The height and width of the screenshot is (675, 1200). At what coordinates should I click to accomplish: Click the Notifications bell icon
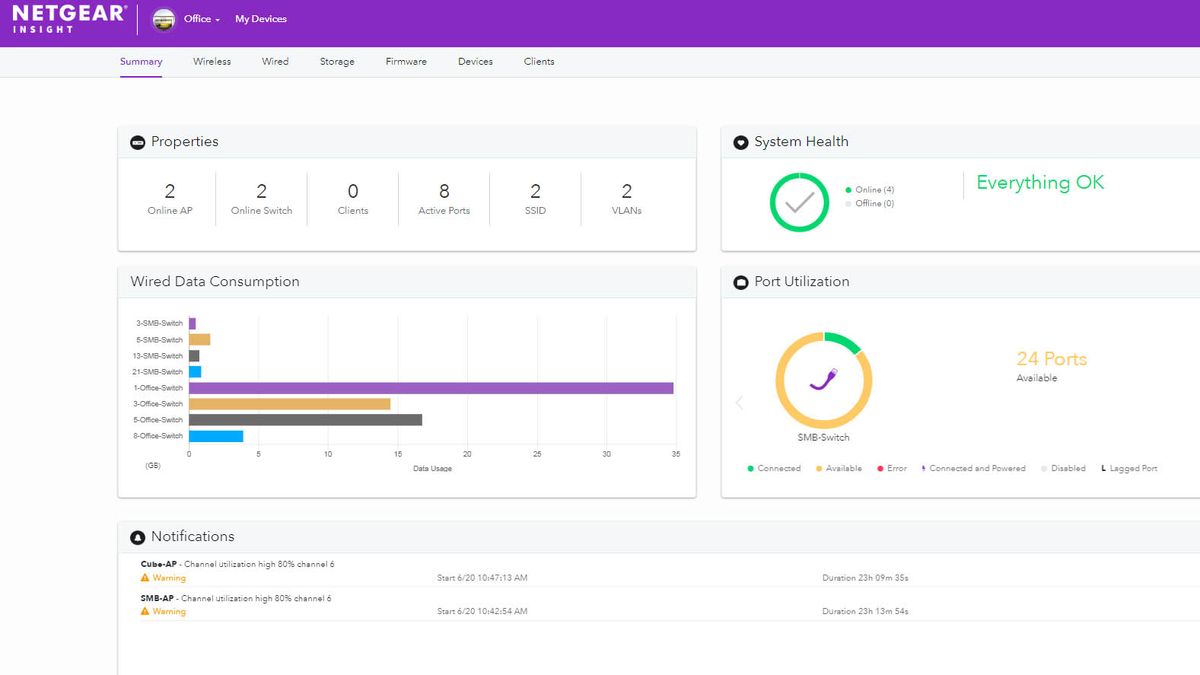point(138,537)
